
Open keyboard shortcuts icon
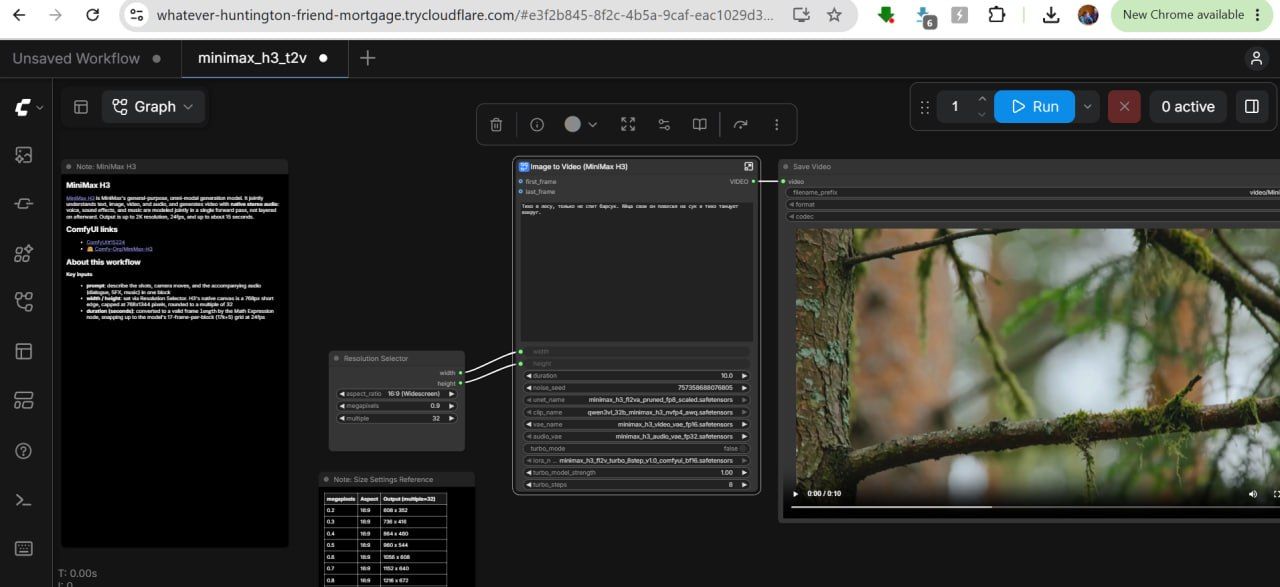point(23,548)
